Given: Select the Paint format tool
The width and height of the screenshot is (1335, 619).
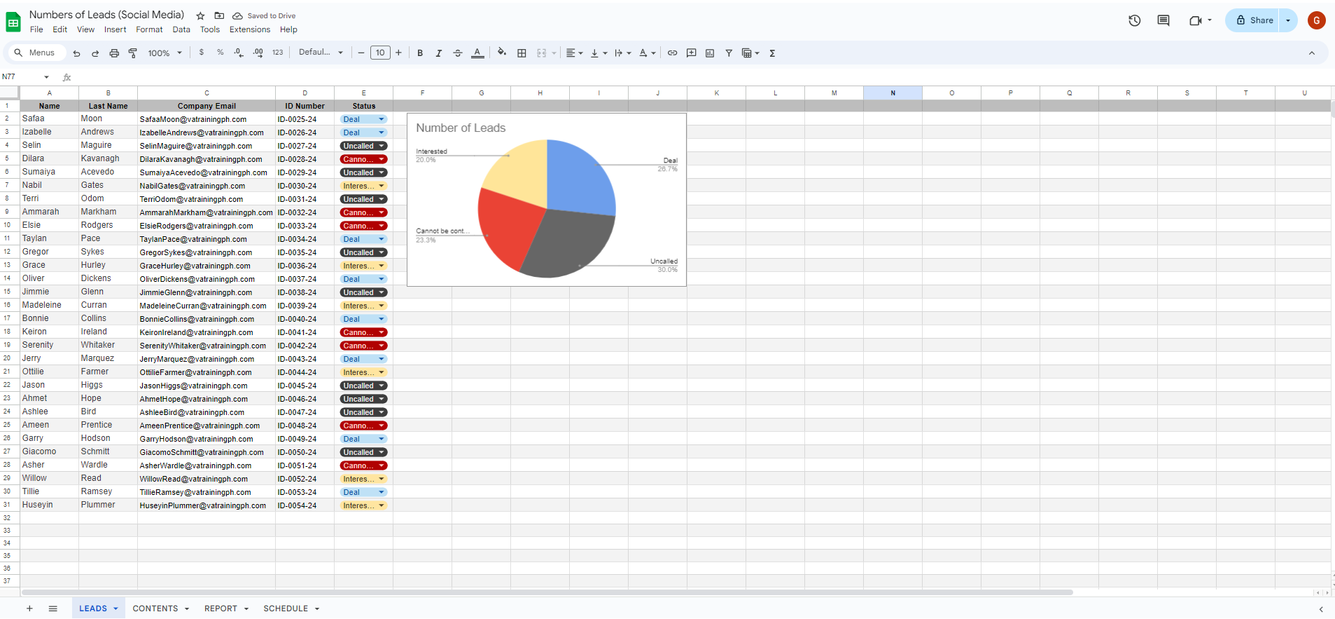Looking at the screenshot, I should (132, 53).
